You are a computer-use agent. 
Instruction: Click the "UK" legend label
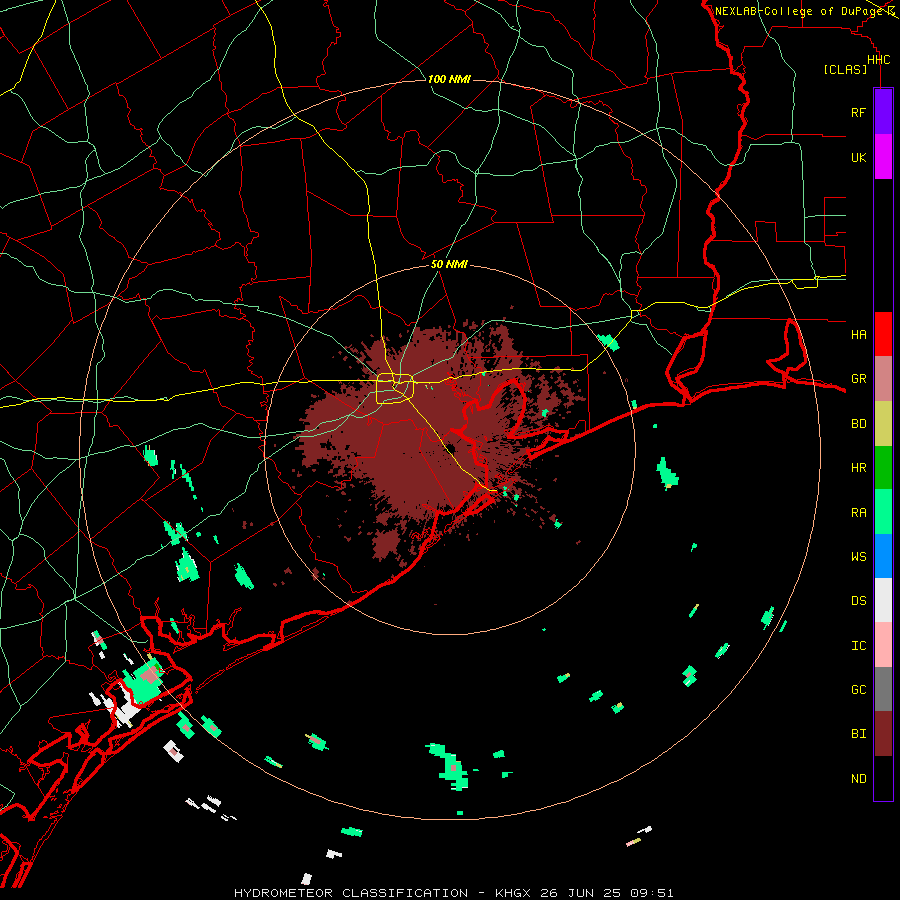[x=858, y=157]
